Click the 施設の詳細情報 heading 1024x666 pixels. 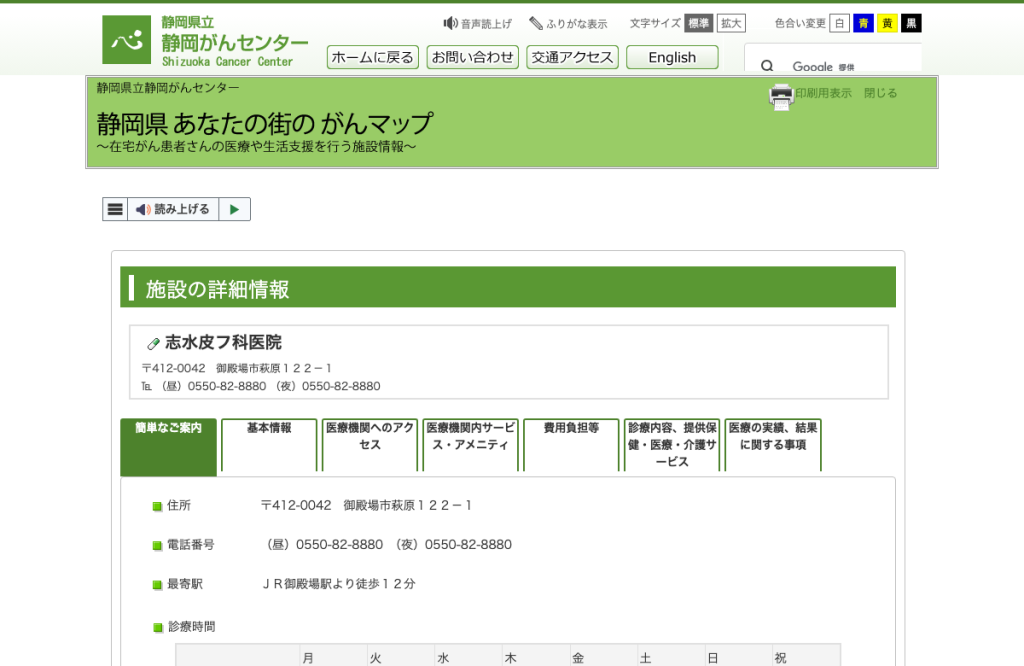[217, 289]
